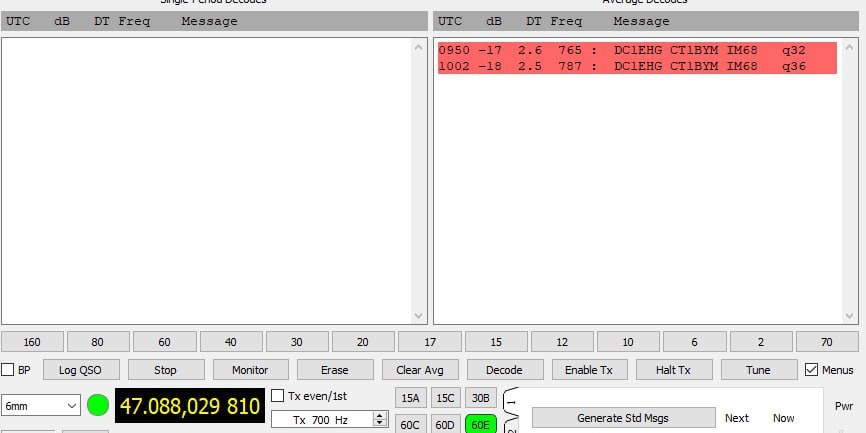
Task: Open the 6mm band dropdown
Action: [41, 406]
